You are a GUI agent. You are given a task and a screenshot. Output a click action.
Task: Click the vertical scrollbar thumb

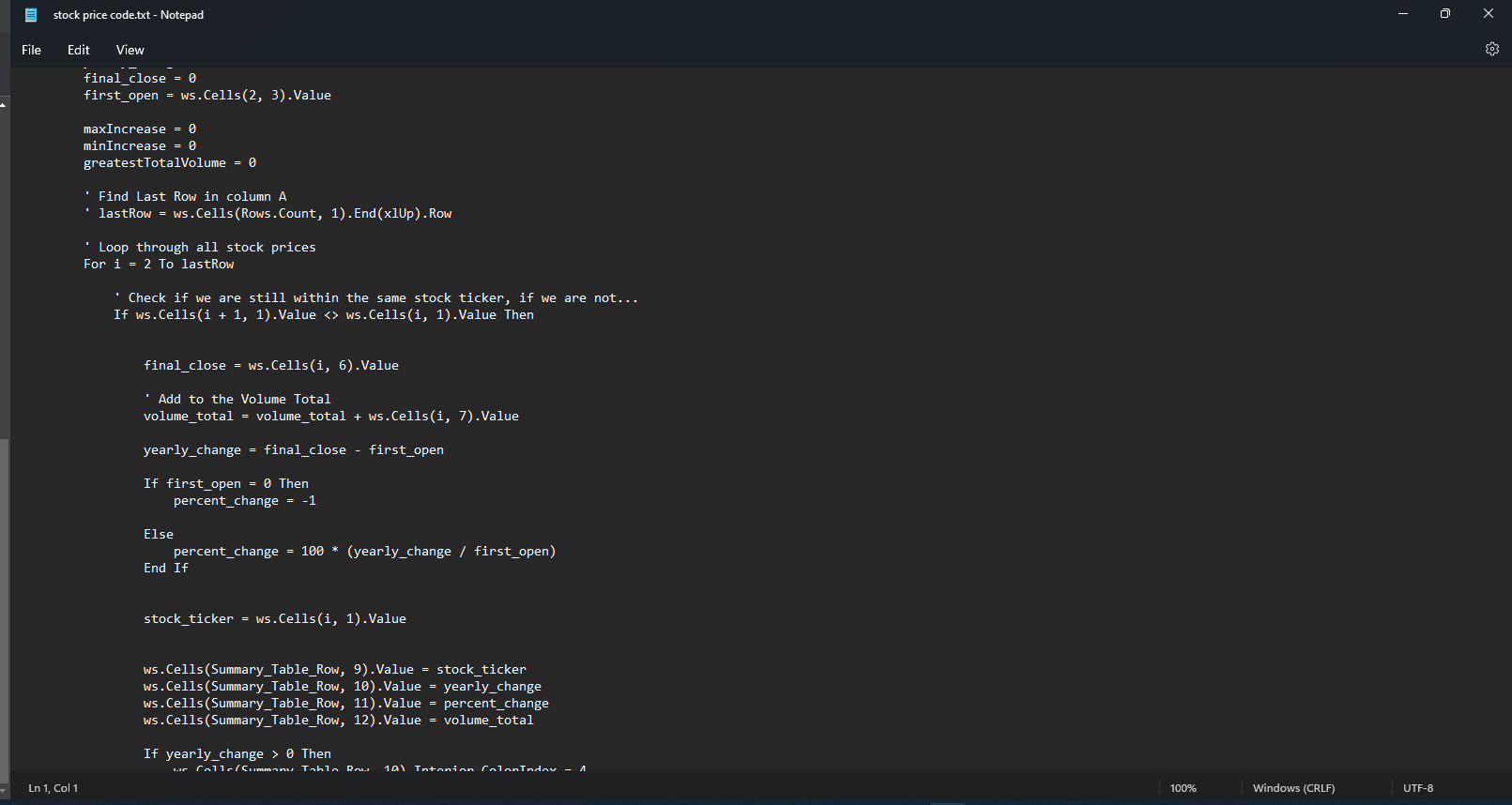(4, 610)
